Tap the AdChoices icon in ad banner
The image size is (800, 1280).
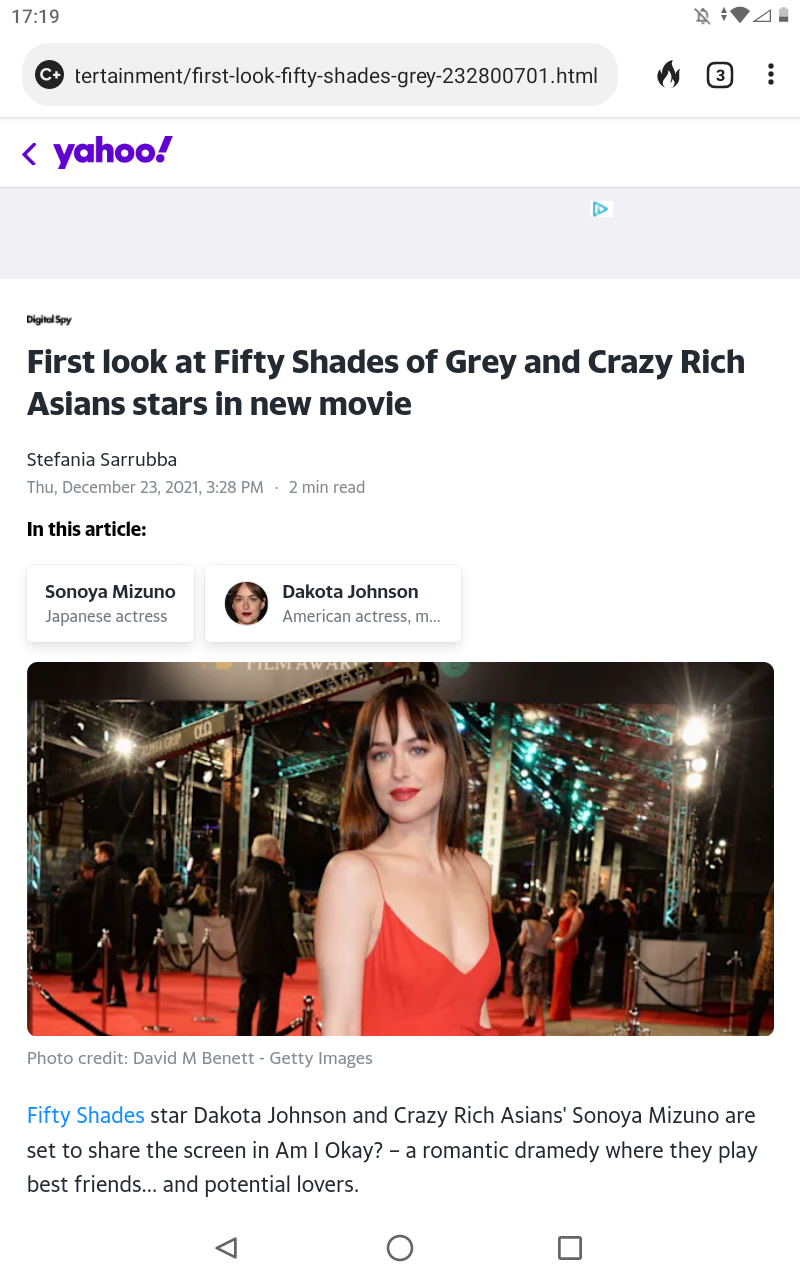pyautogui.click(x=601, y=209)
